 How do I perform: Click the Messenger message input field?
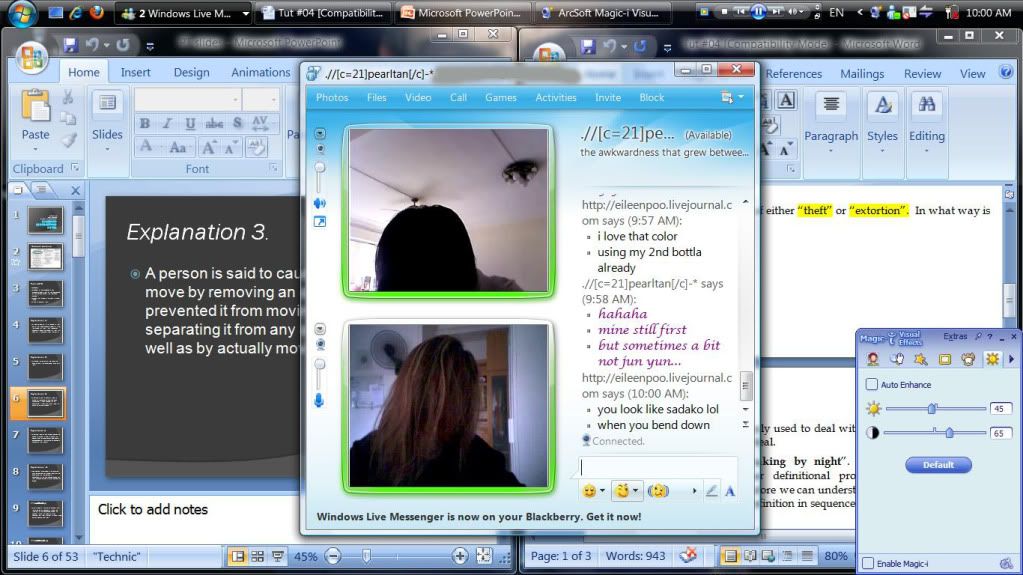[x=658, y=467]
